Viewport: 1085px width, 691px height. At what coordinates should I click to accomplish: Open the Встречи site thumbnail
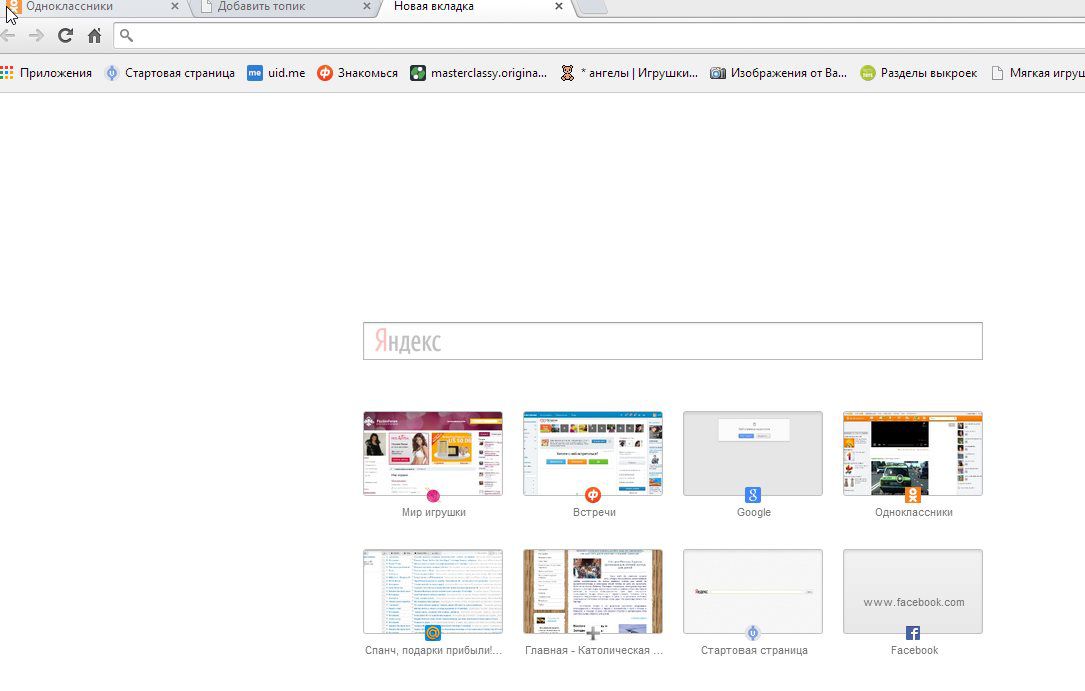(593, 454)
